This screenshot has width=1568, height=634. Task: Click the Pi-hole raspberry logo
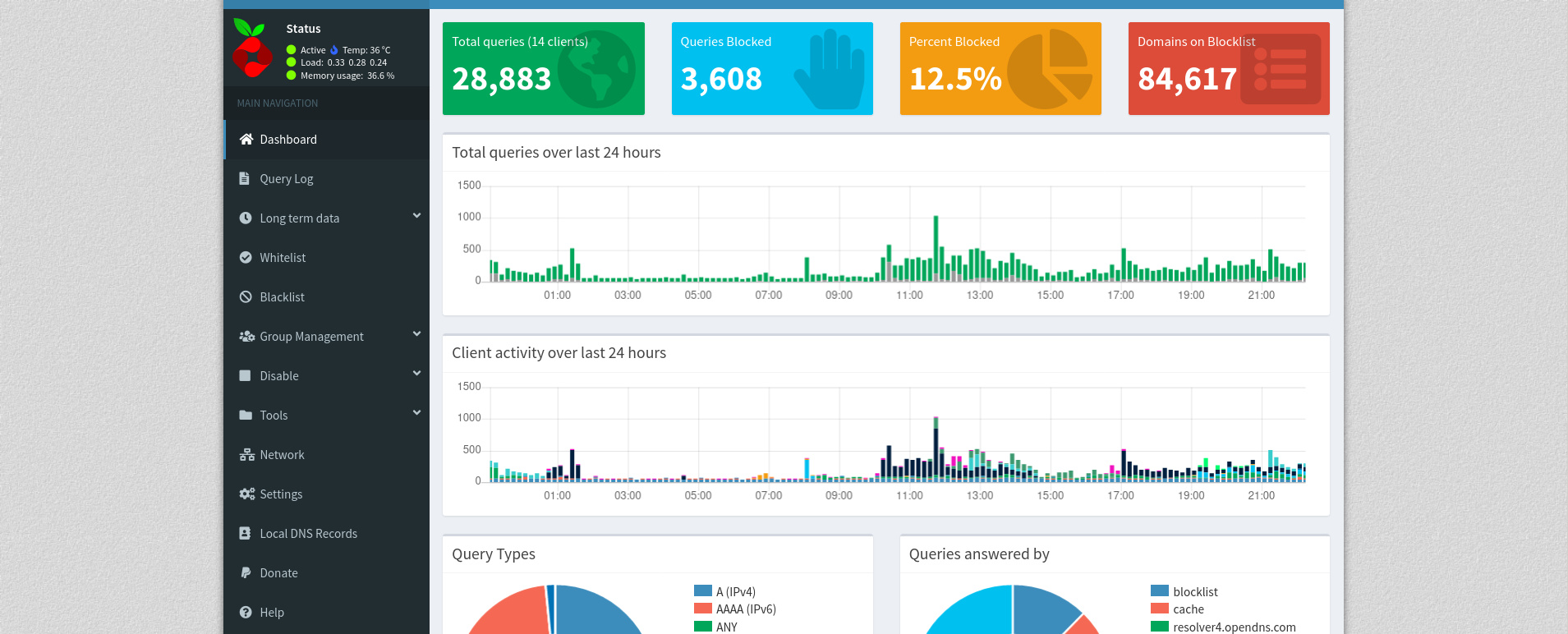(252, 48)
